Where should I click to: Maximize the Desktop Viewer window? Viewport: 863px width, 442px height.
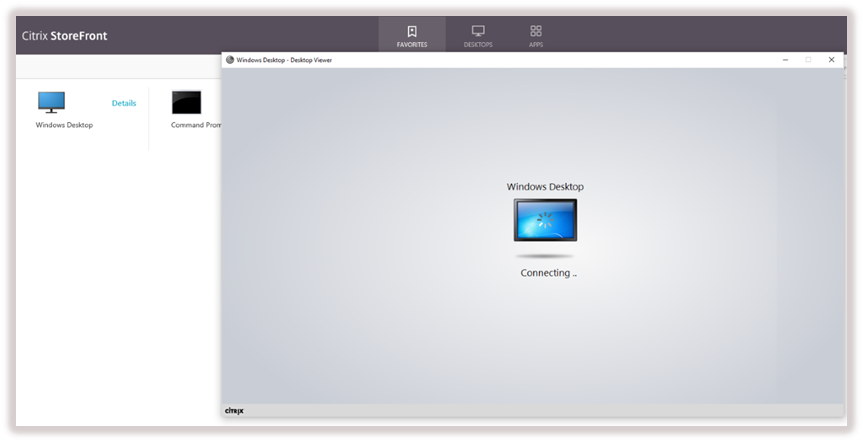coord(808,59)
